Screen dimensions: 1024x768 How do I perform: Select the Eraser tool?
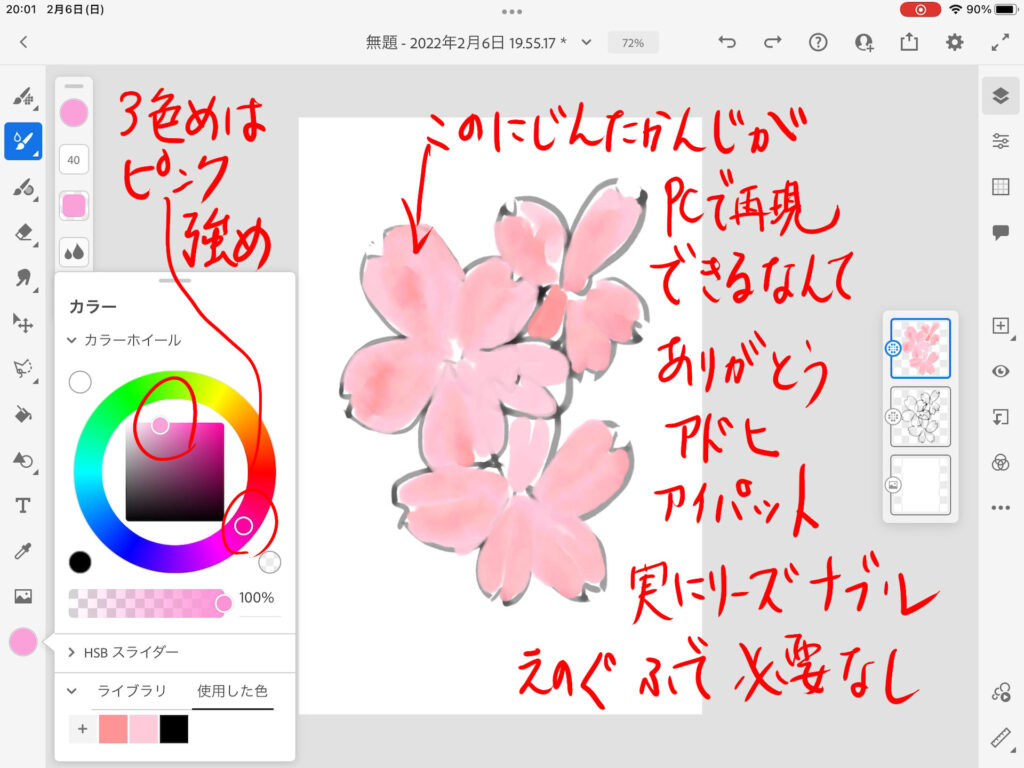[22, 233]
